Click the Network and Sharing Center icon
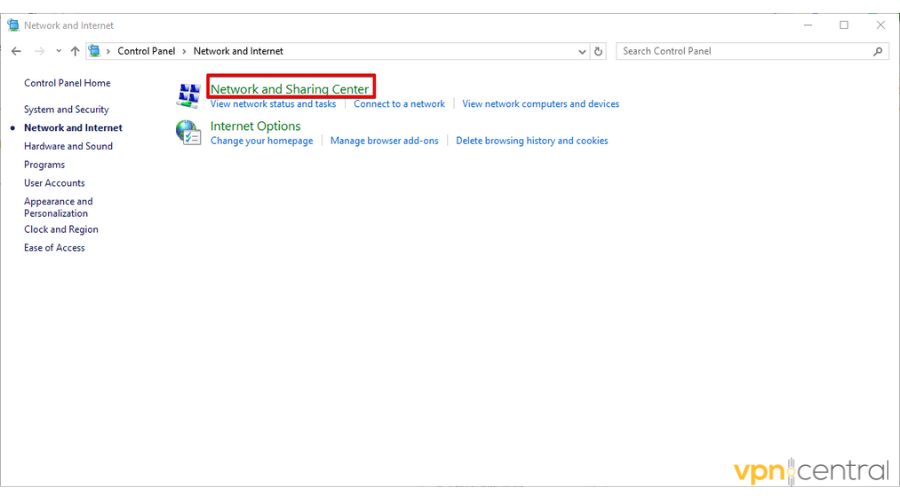 point(188,95)
